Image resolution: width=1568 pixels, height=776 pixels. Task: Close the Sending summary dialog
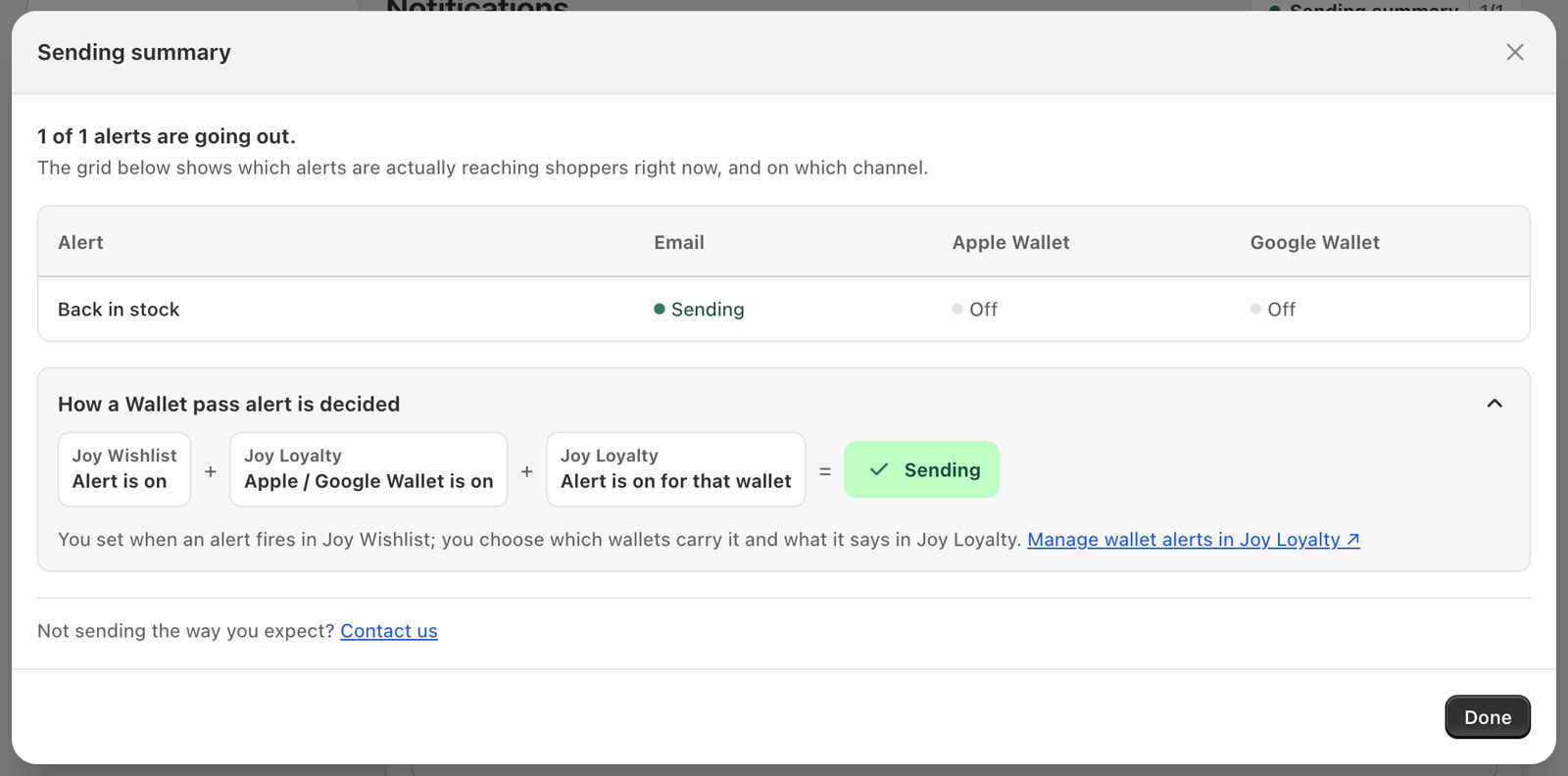(x=1514, y=52)
